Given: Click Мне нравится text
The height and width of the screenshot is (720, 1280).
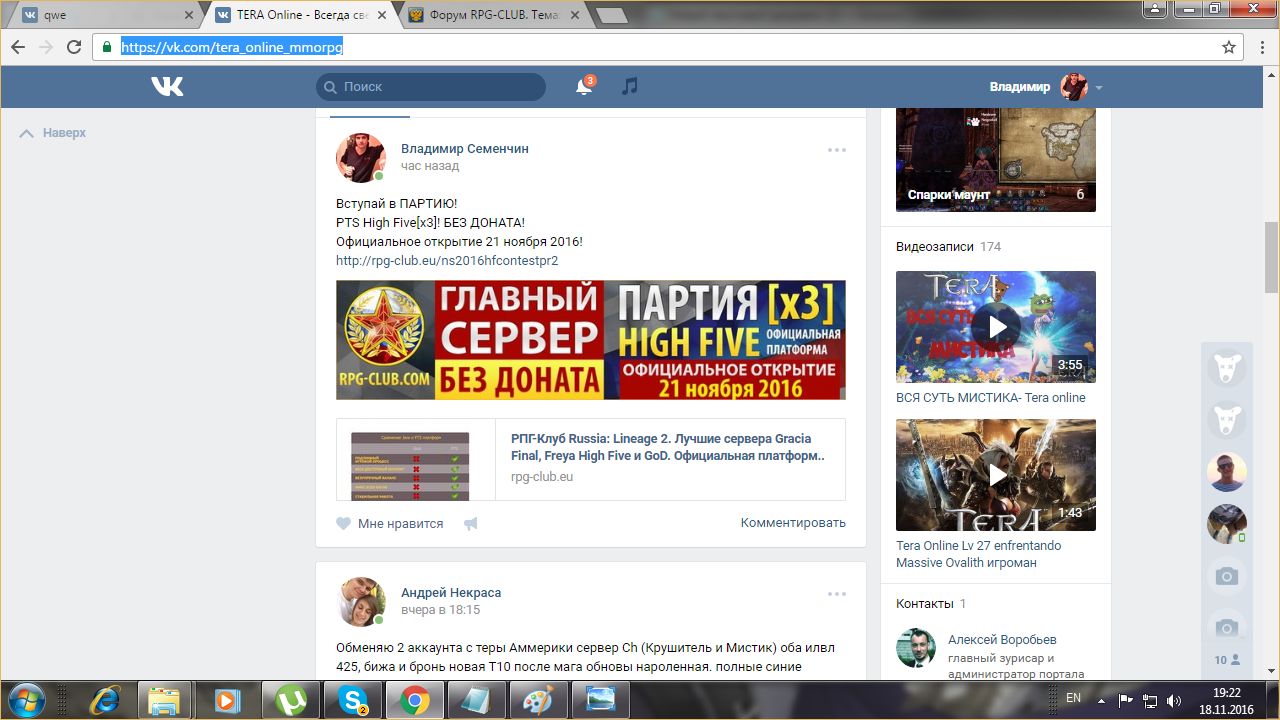Looking at the screenshot, I should pos(400,523).
